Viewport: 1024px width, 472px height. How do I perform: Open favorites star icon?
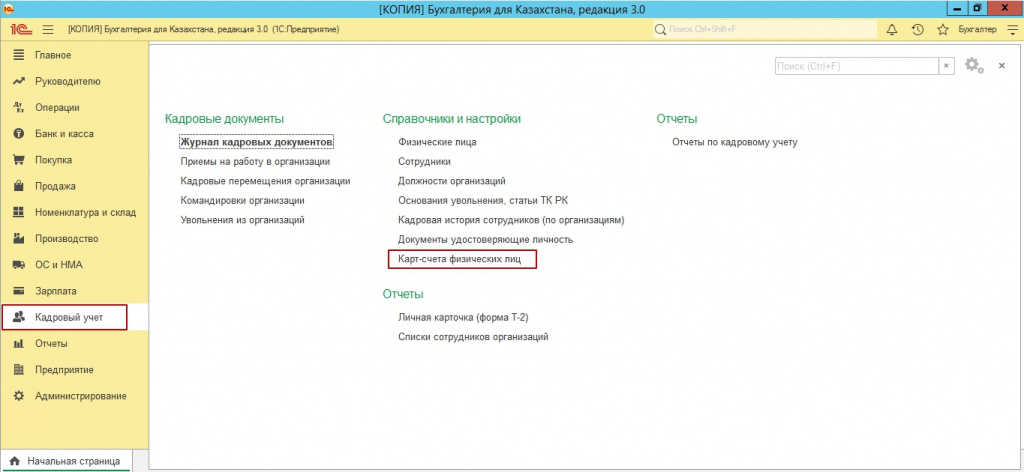pos(942,29)
